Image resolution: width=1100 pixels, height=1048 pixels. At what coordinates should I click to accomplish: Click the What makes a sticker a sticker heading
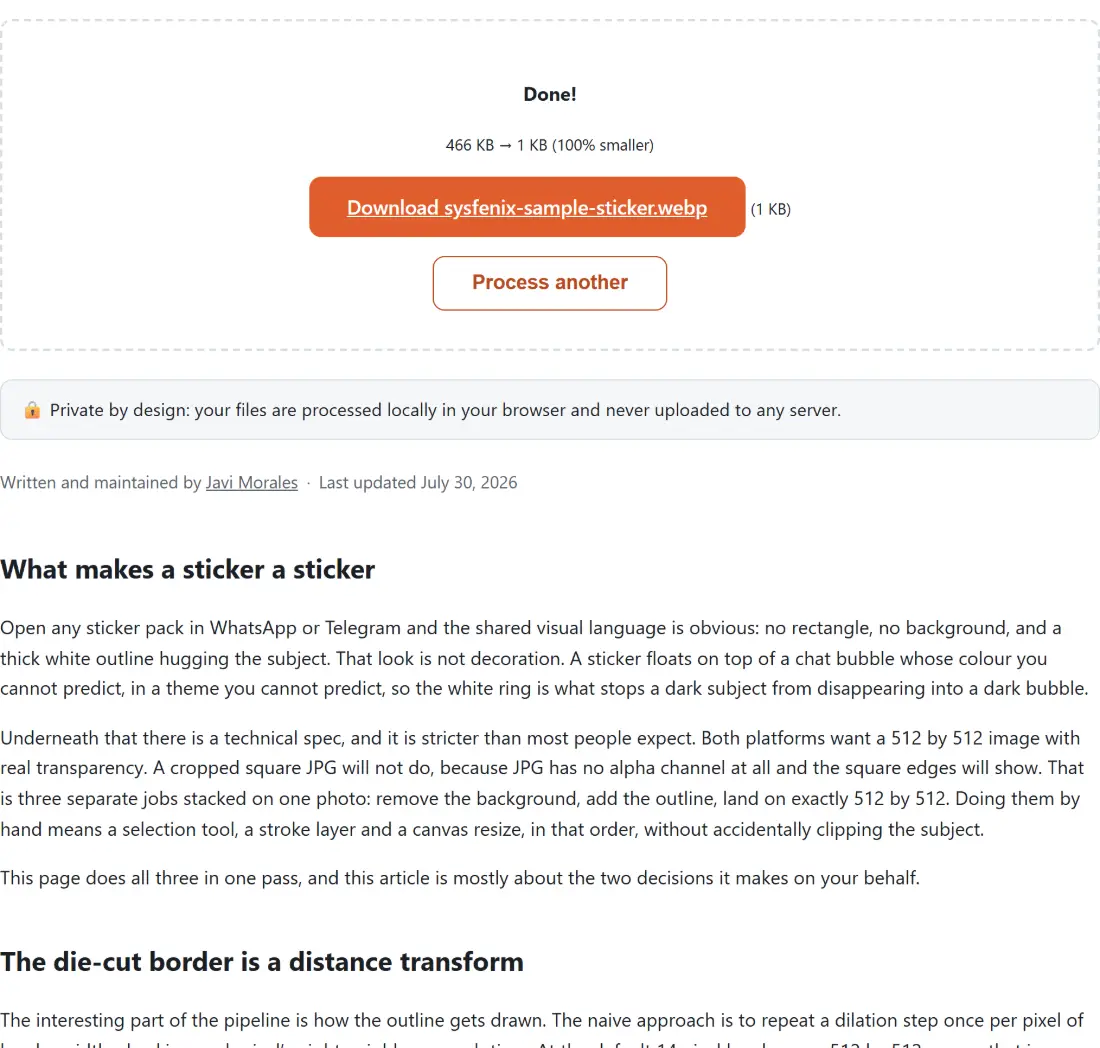point(187,570)
